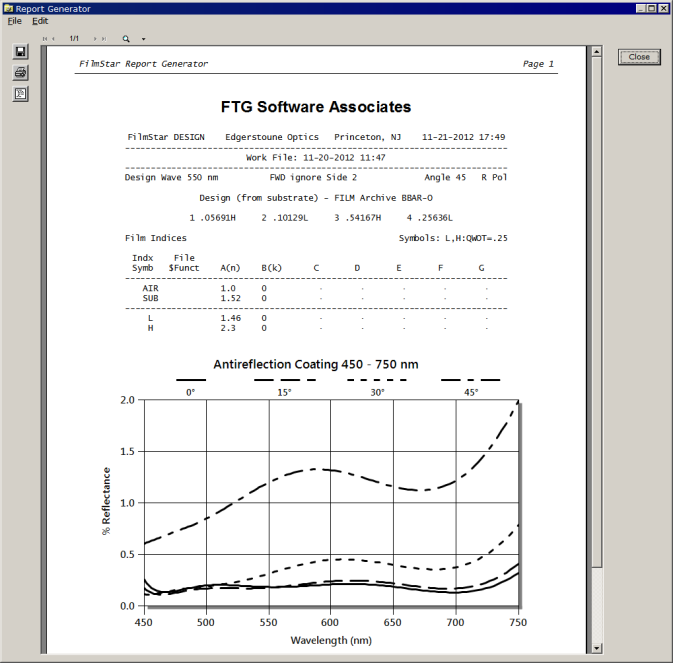Click the 0° legend label
The width and height of the screenshot is (673, 663).
(190, 393)
